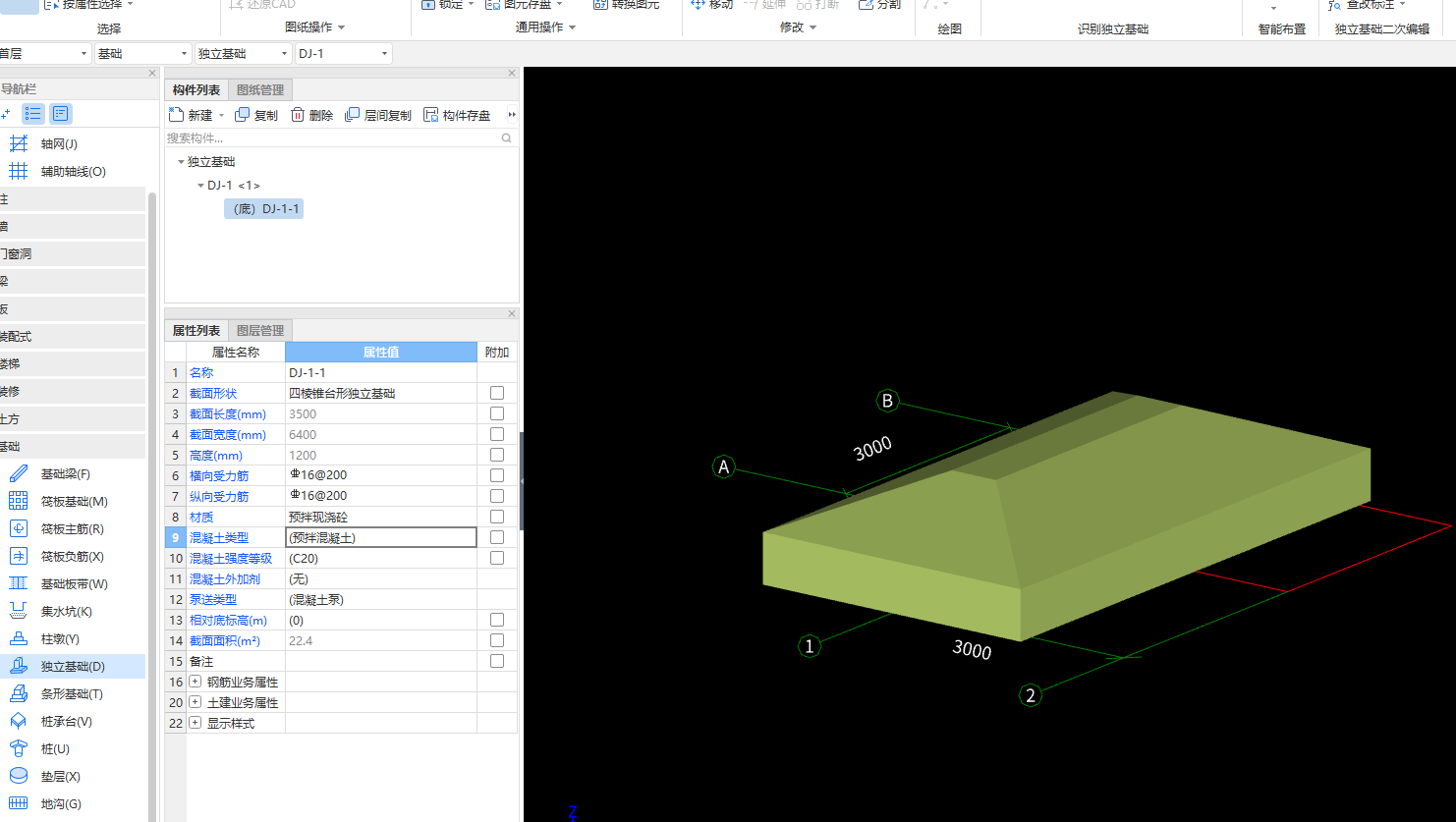Switch navigation bar to detail view icon

(61, 114)
